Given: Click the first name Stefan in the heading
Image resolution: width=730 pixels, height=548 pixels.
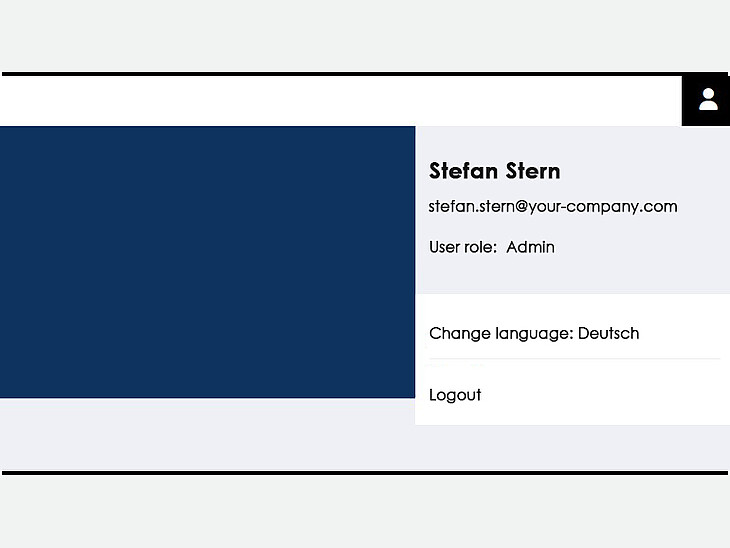Looking at the screenshot, I should (x=463, y=171).
